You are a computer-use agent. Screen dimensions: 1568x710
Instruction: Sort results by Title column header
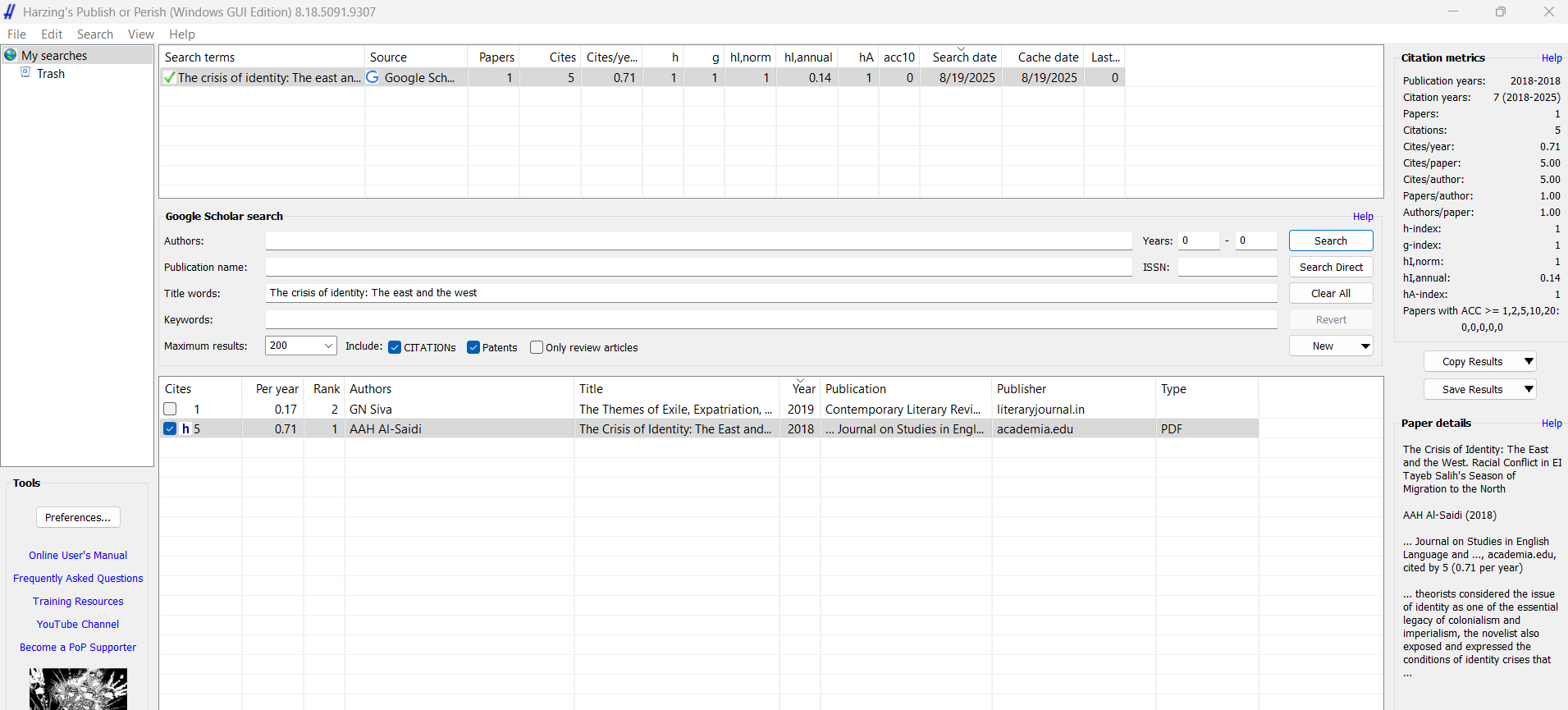(x=676, y=389)
